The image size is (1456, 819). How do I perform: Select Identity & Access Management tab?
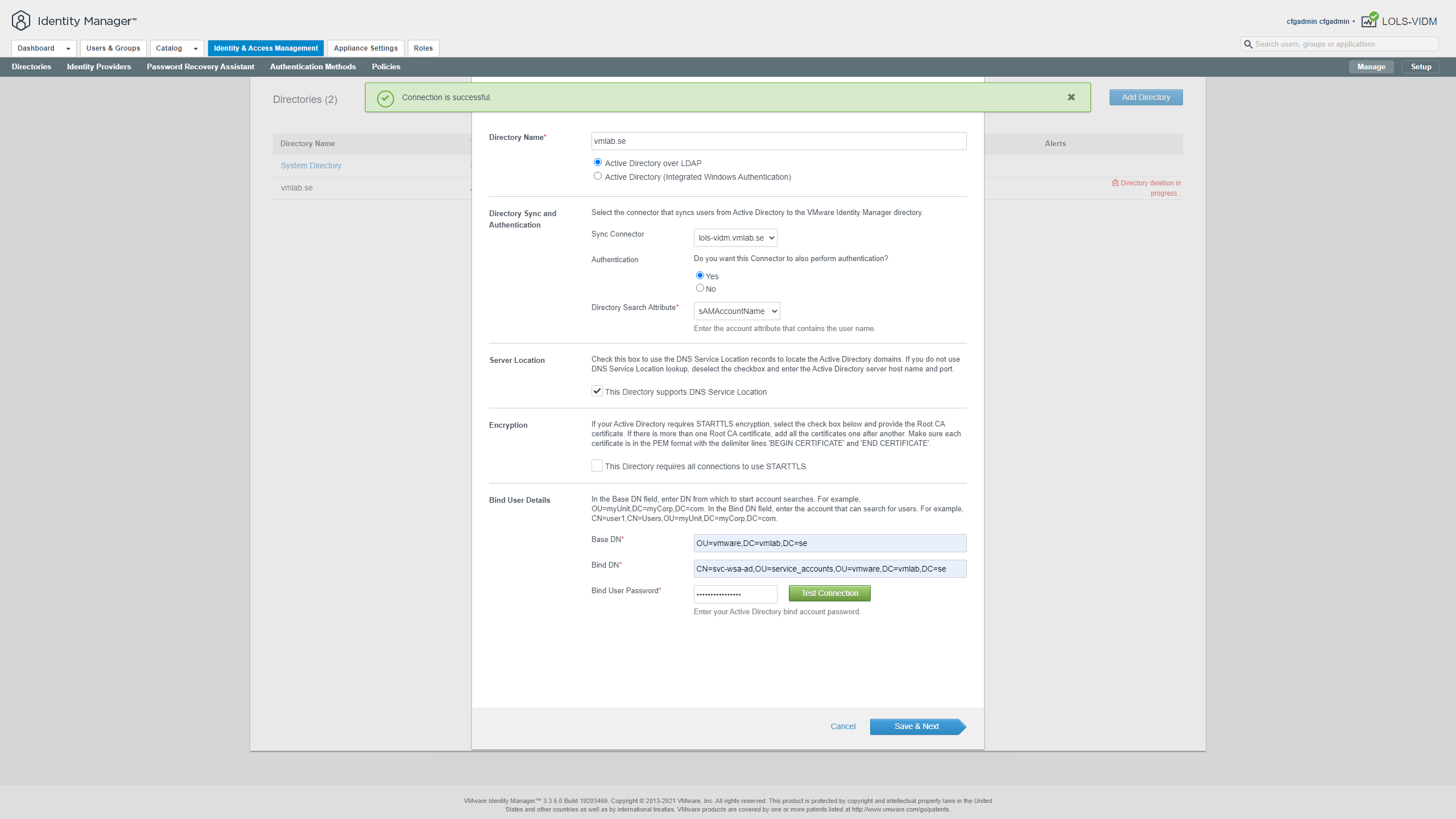tap(266, 48)
